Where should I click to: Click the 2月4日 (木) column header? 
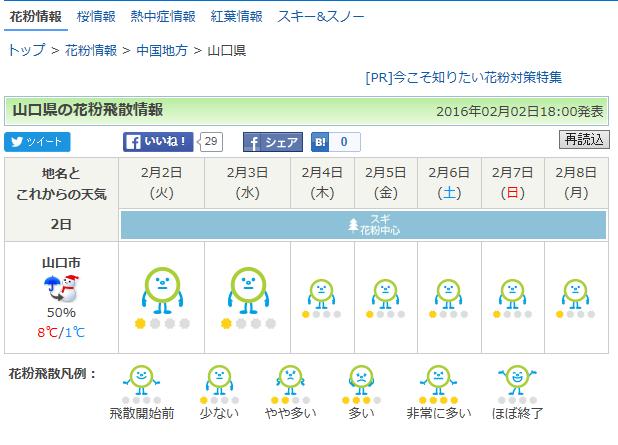322,183
